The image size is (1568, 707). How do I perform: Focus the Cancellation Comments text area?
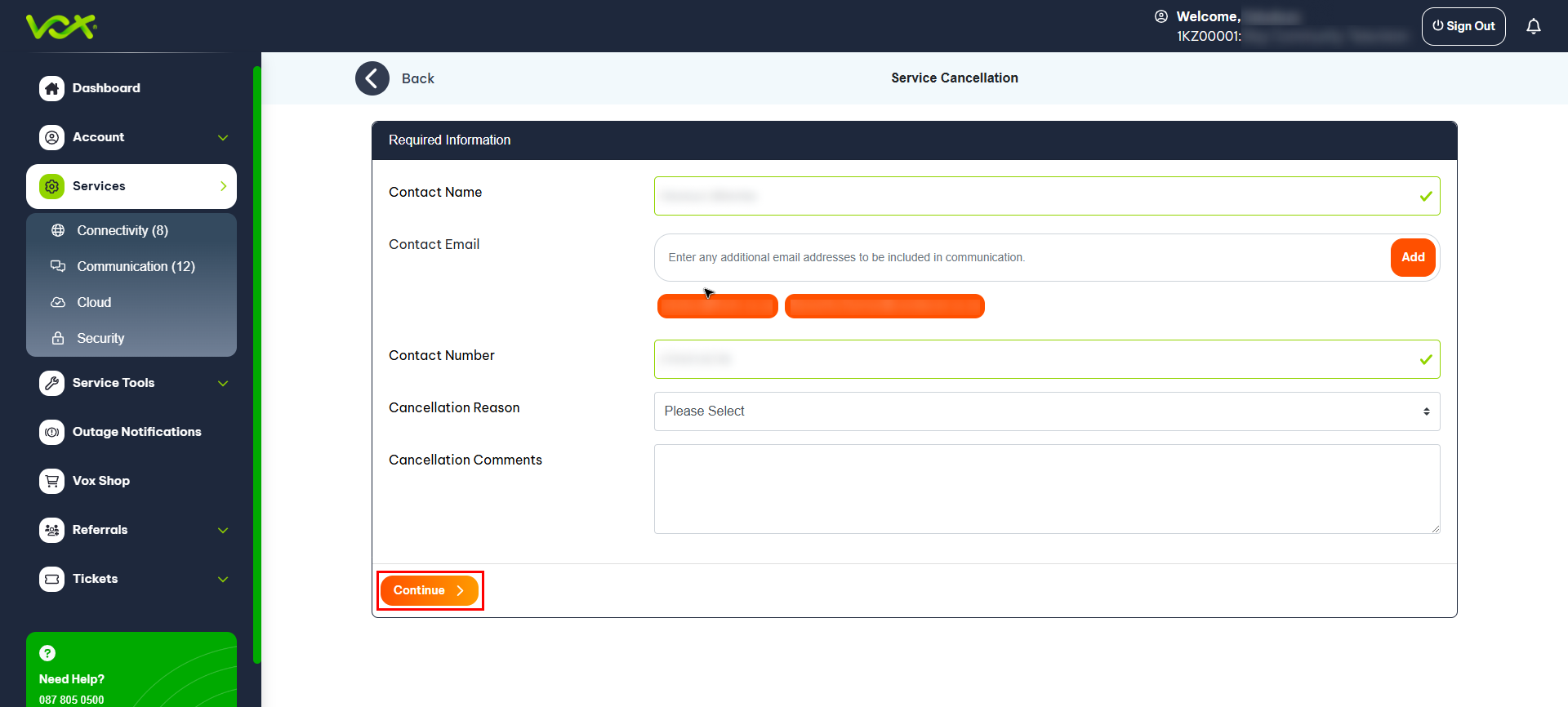pyautogui.click(x=1046, y=489)
